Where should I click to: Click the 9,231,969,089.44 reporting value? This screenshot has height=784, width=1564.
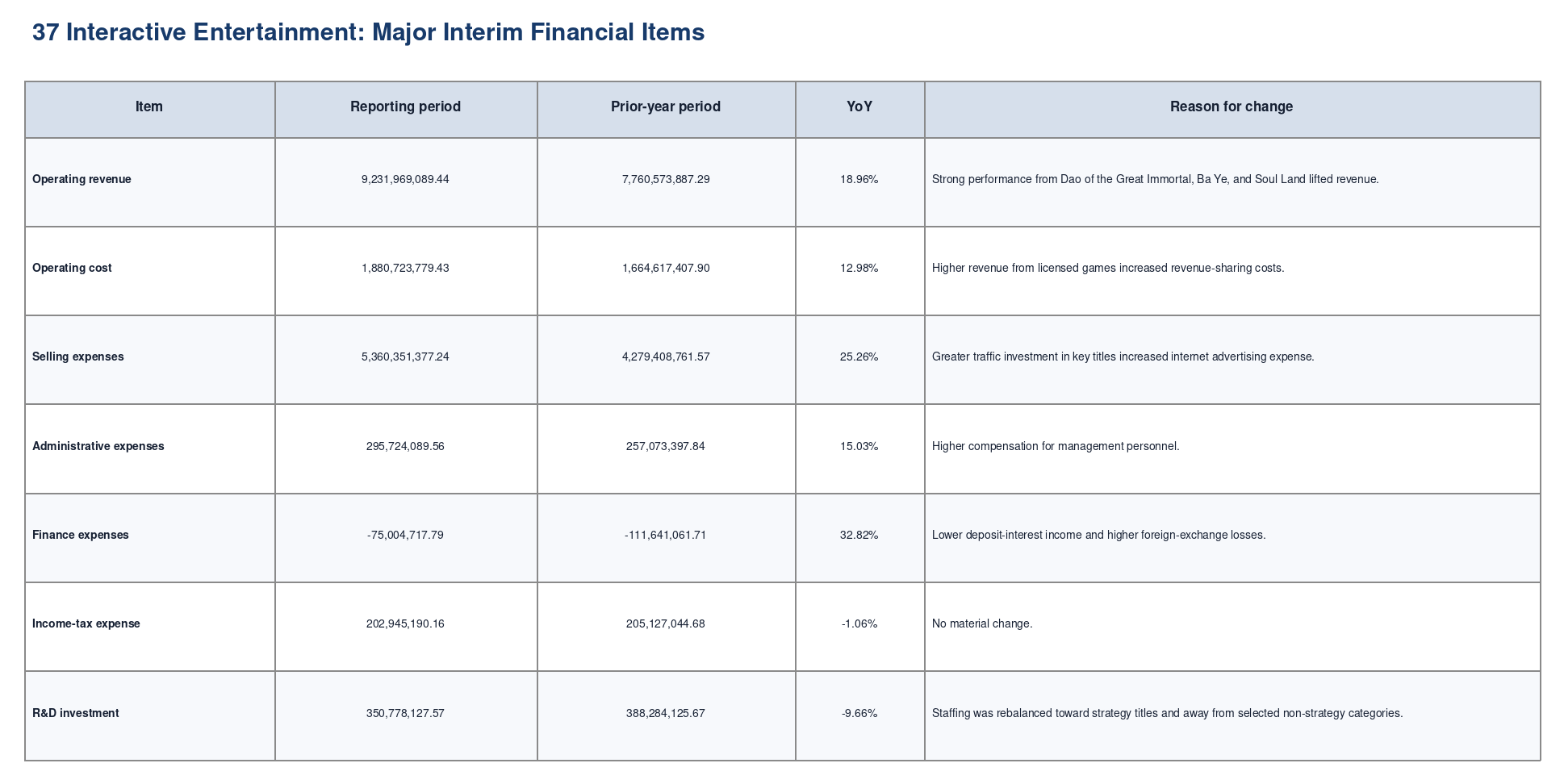405,179
